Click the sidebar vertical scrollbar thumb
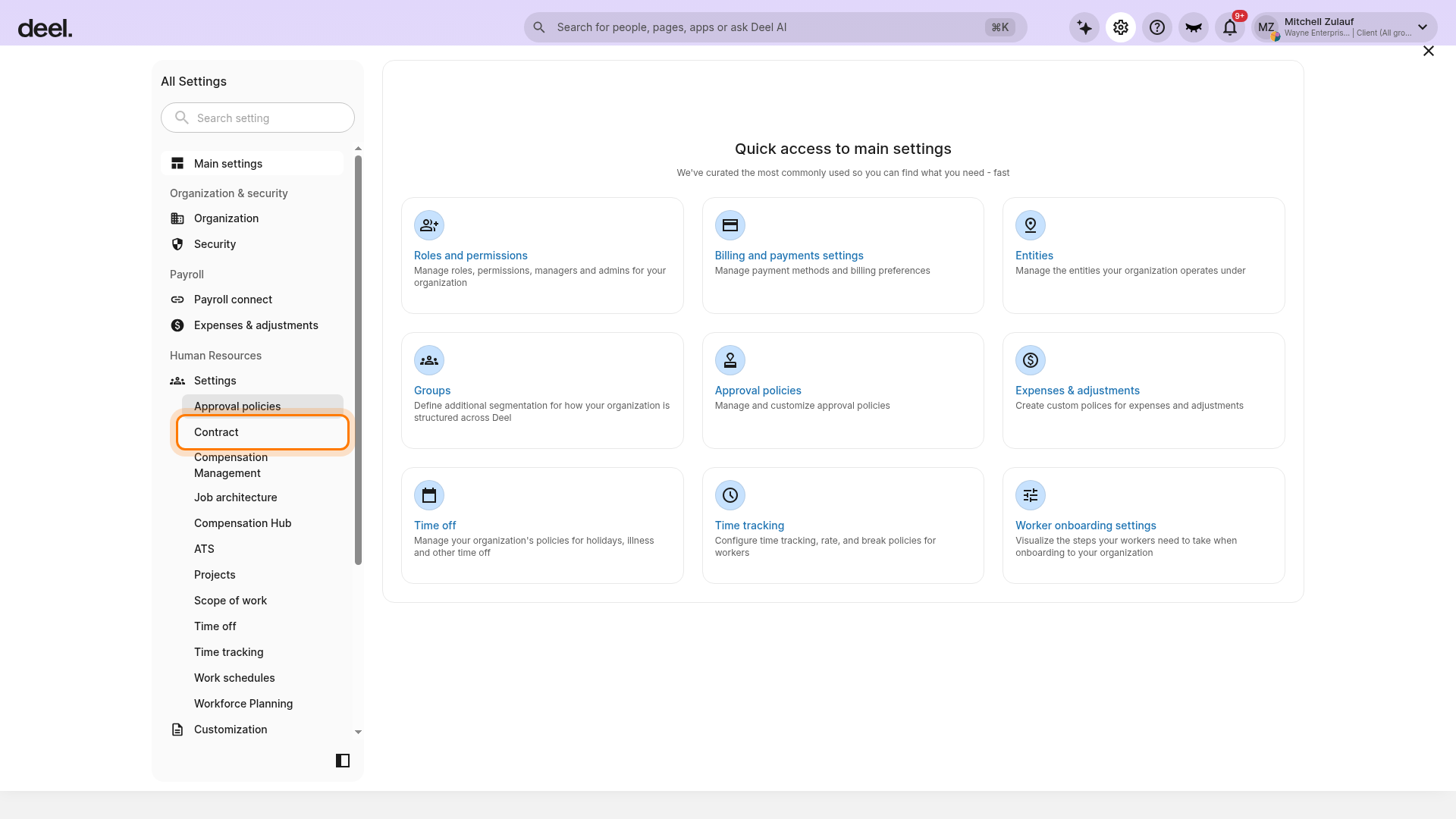Screen dimensions: 1456x819 click(359, 360)
